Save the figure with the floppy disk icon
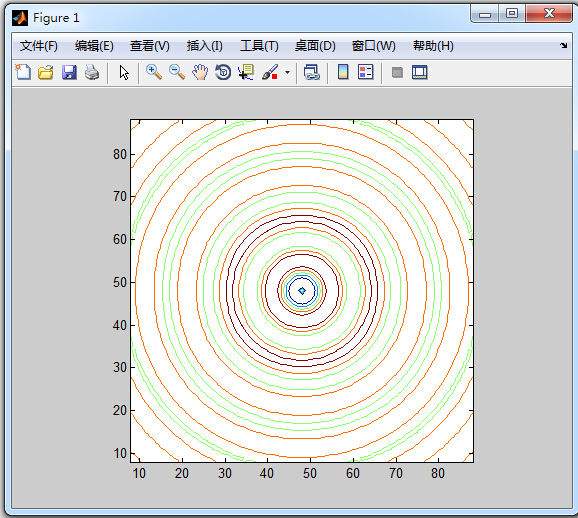 [69, 72]
